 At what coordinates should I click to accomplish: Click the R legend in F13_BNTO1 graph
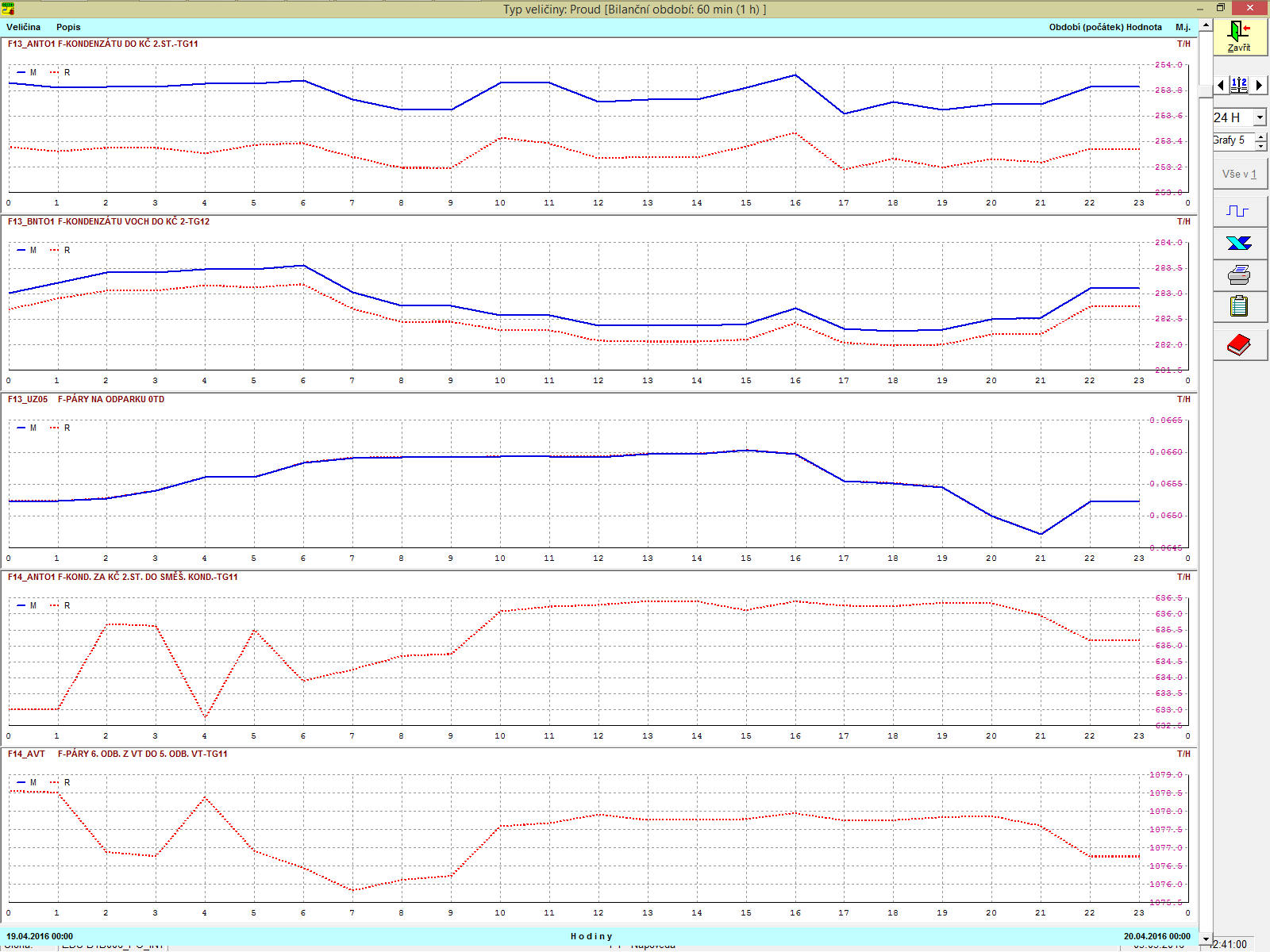pyautogui.click(x=60, y=250)
